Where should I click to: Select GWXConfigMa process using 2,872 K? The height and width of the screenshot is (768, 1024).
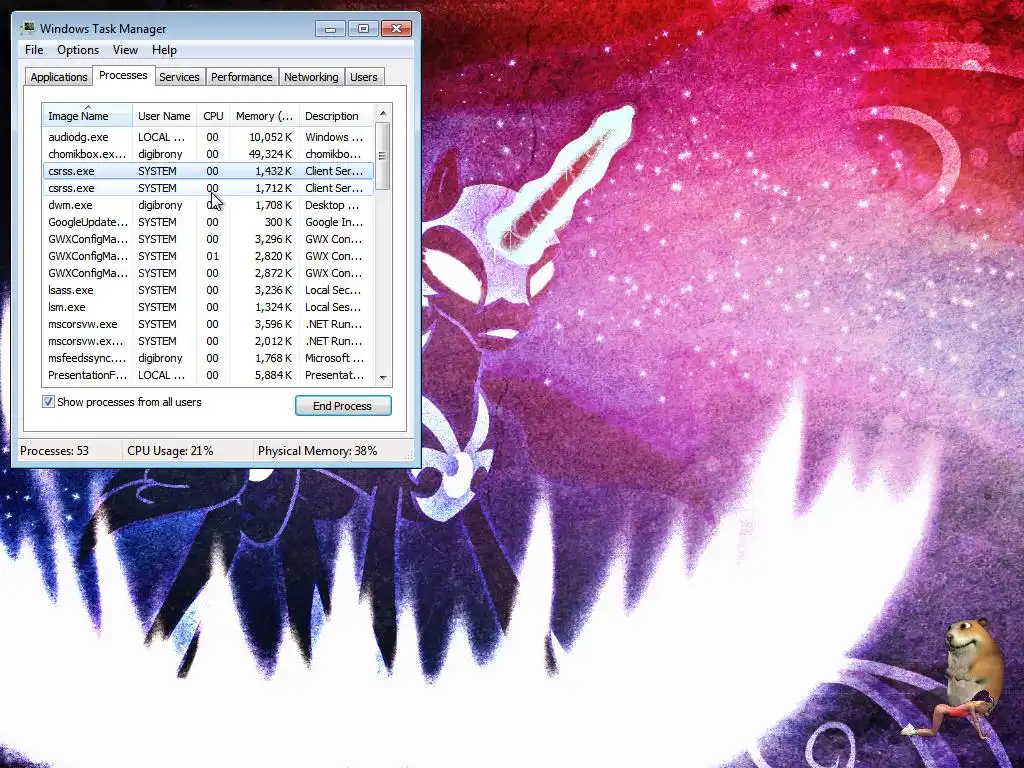point(208,273)
